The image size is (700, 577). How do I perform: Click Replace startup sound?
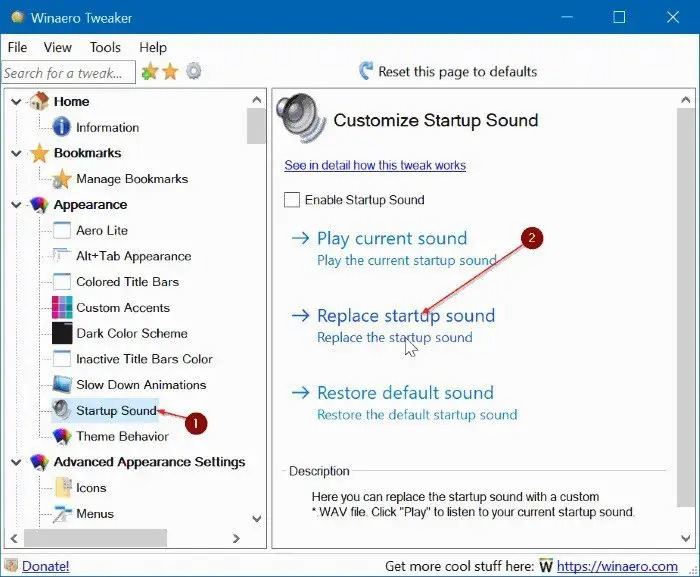click(405, 316)
